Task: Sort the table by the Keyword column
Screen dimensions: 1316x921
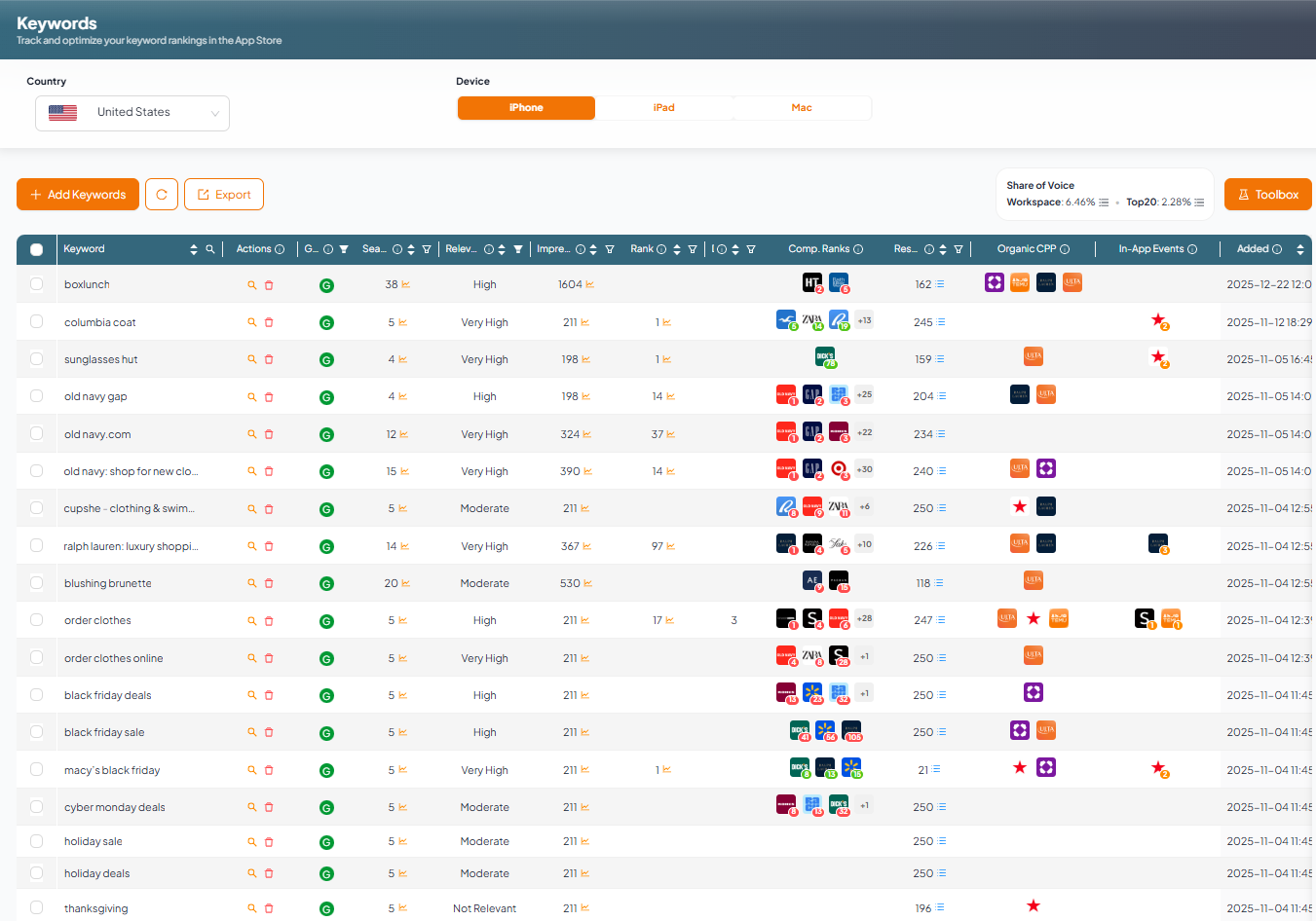Action: coord(194,249)
